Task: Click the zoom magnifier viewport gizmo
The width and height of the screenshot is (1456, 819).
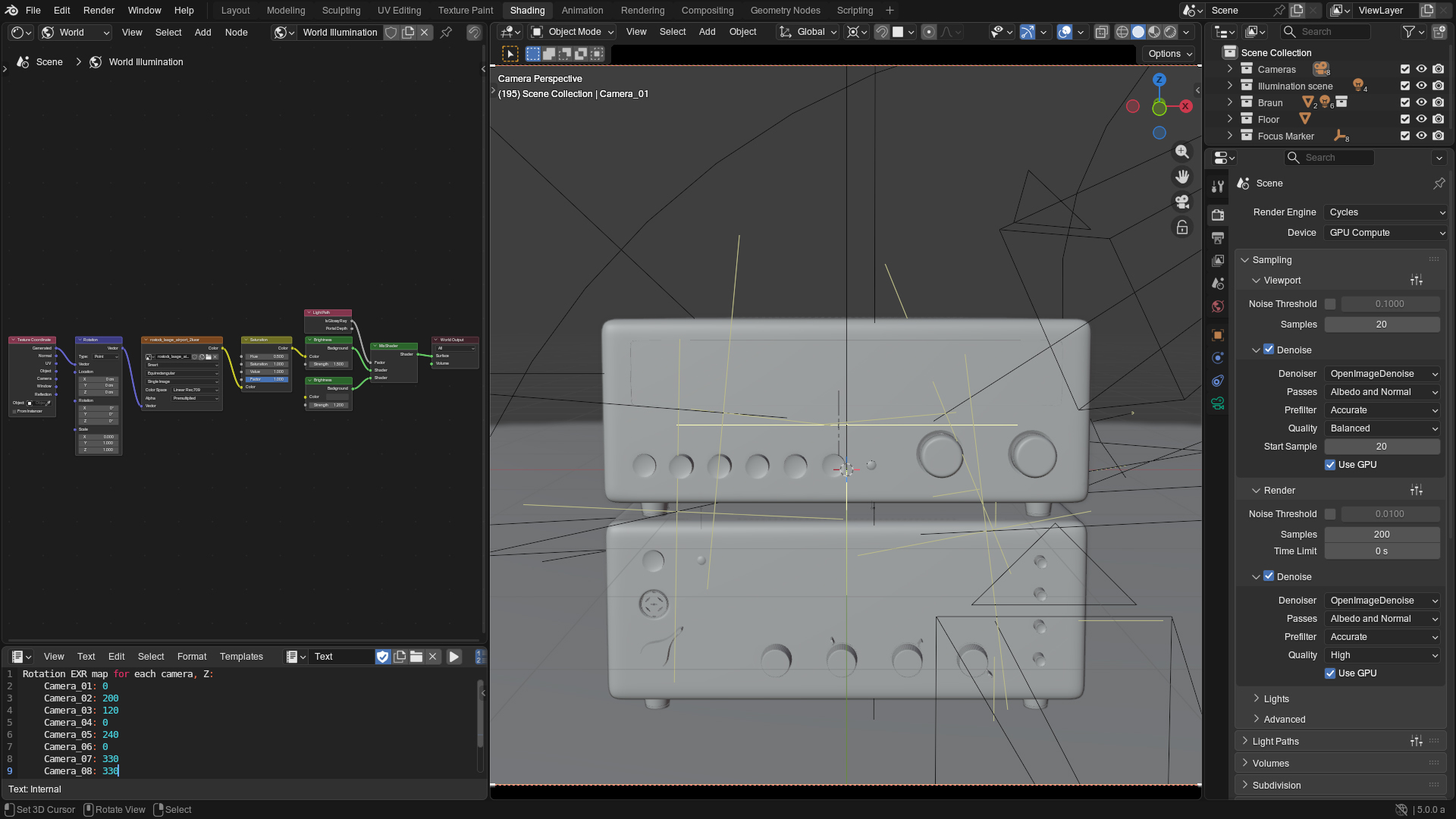Action: click(x=1181, y=152)
